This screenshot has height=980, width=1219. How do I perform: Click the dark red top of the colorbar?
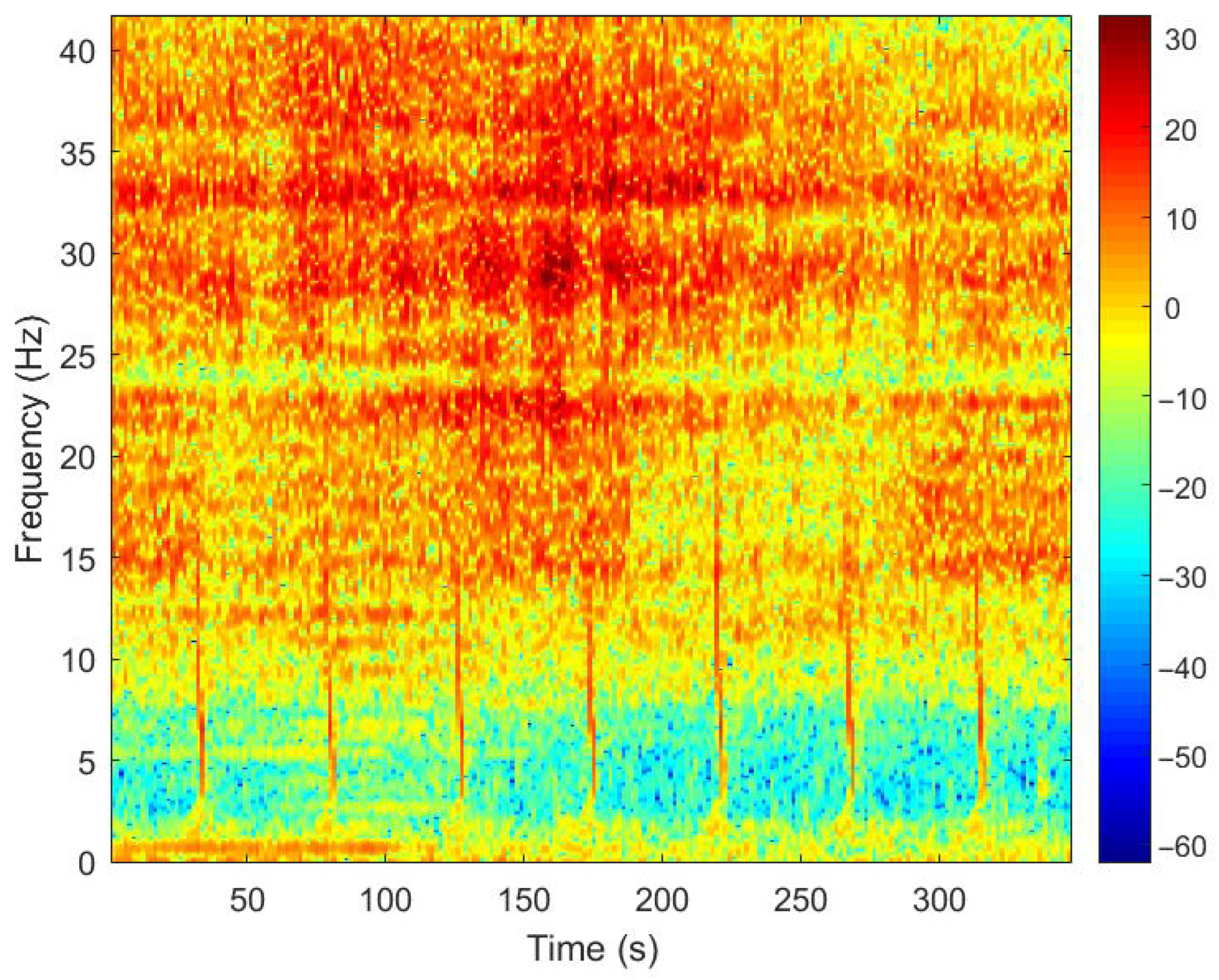tap(1125, 25)
